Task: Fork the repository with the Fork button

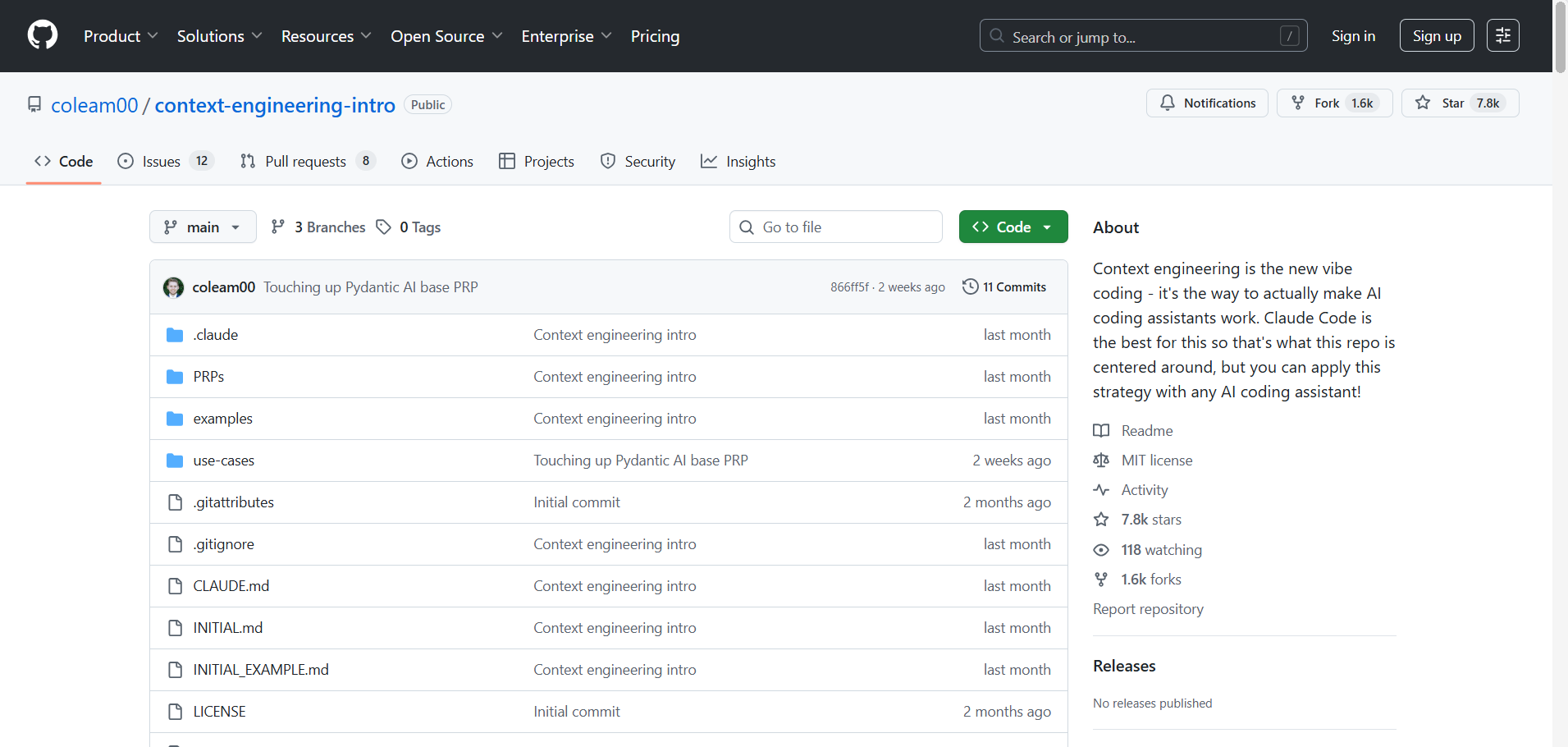Action: [1334, 103]
